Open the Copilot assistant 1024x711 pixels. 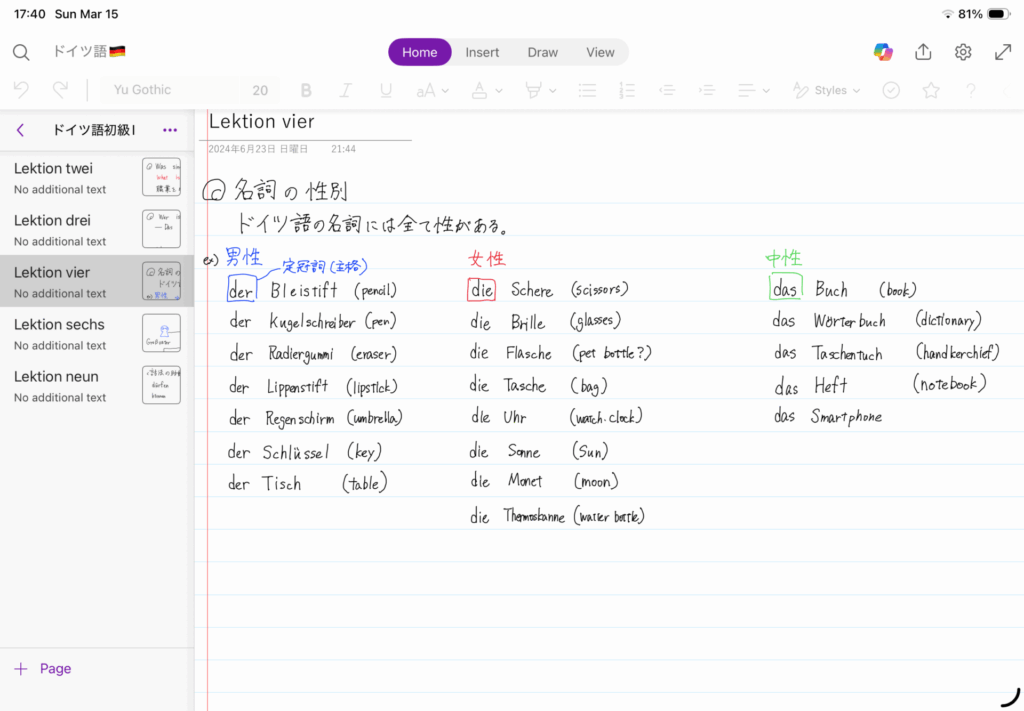click(883, 52)
